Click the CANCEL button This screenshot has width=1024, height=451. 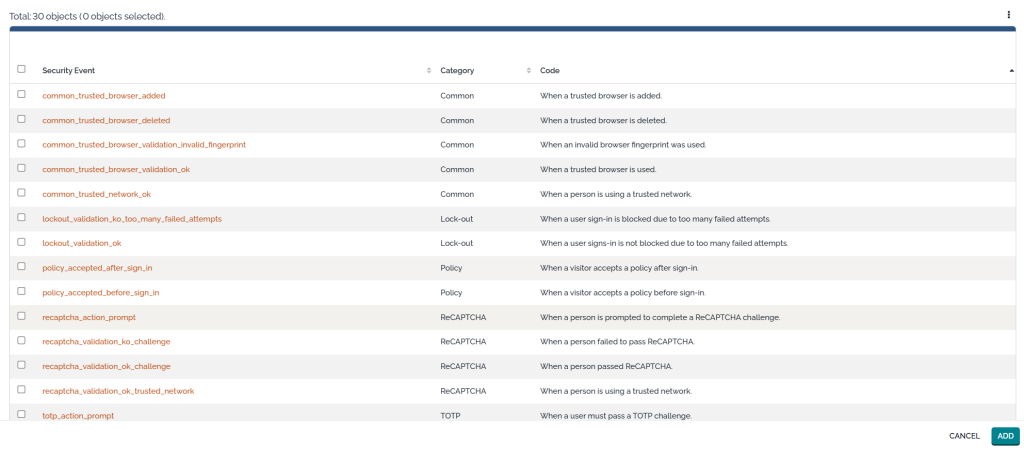[964, 436]
